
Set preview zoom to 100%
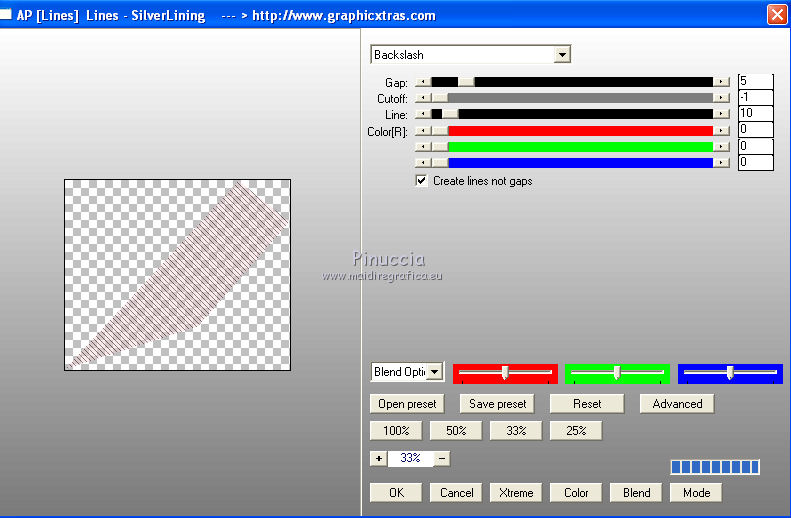[x=396, y=431]
